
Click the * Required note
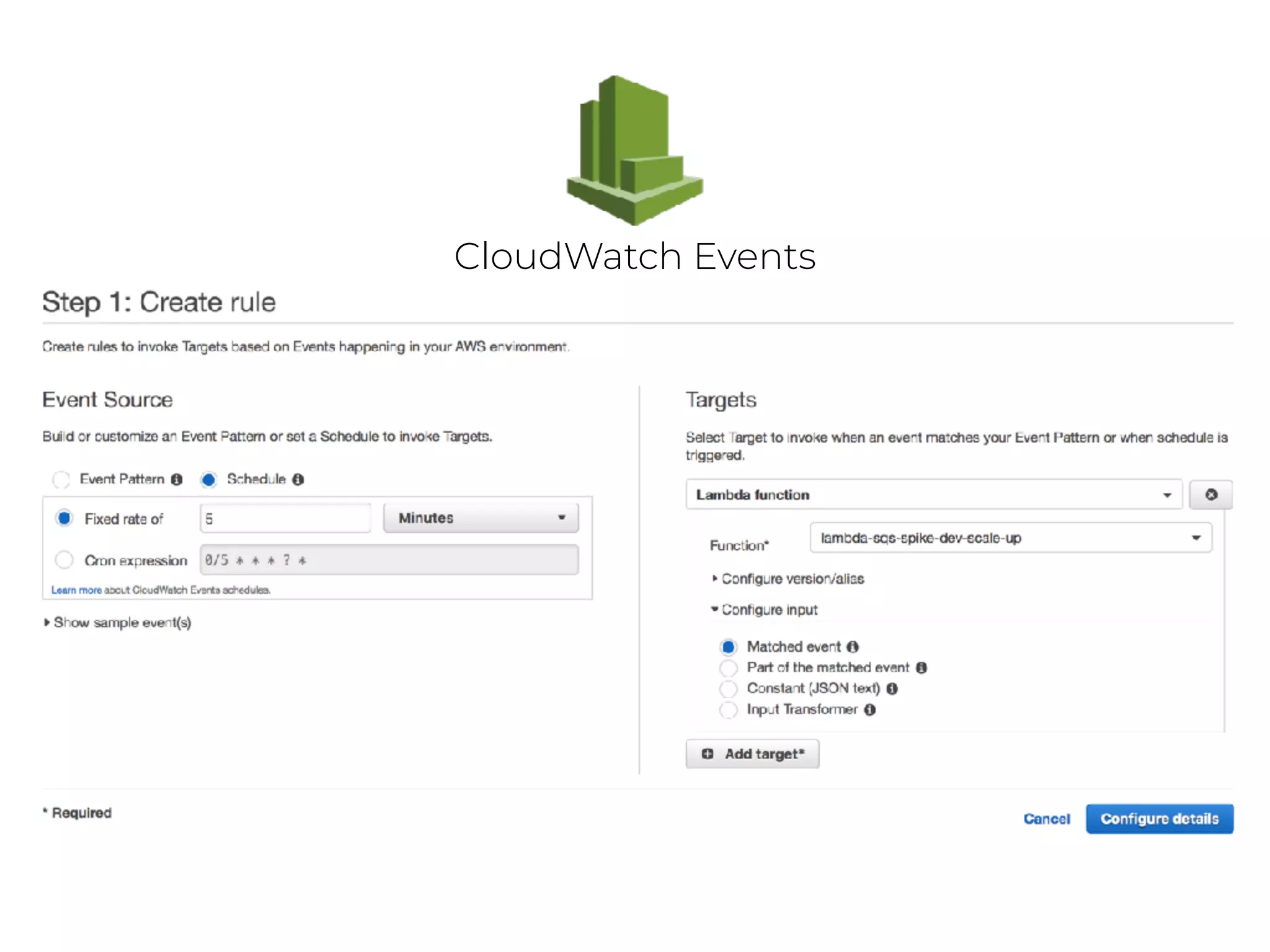click(x=78, y=813)
